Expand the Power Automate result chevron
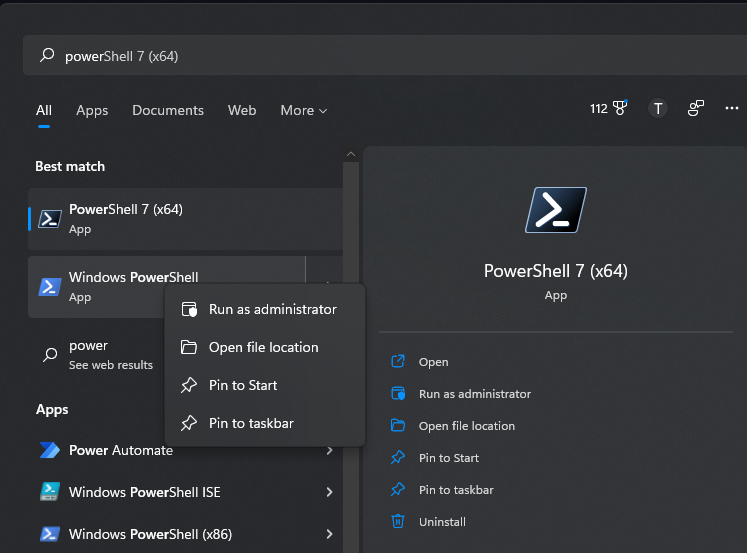 (329, 451)
